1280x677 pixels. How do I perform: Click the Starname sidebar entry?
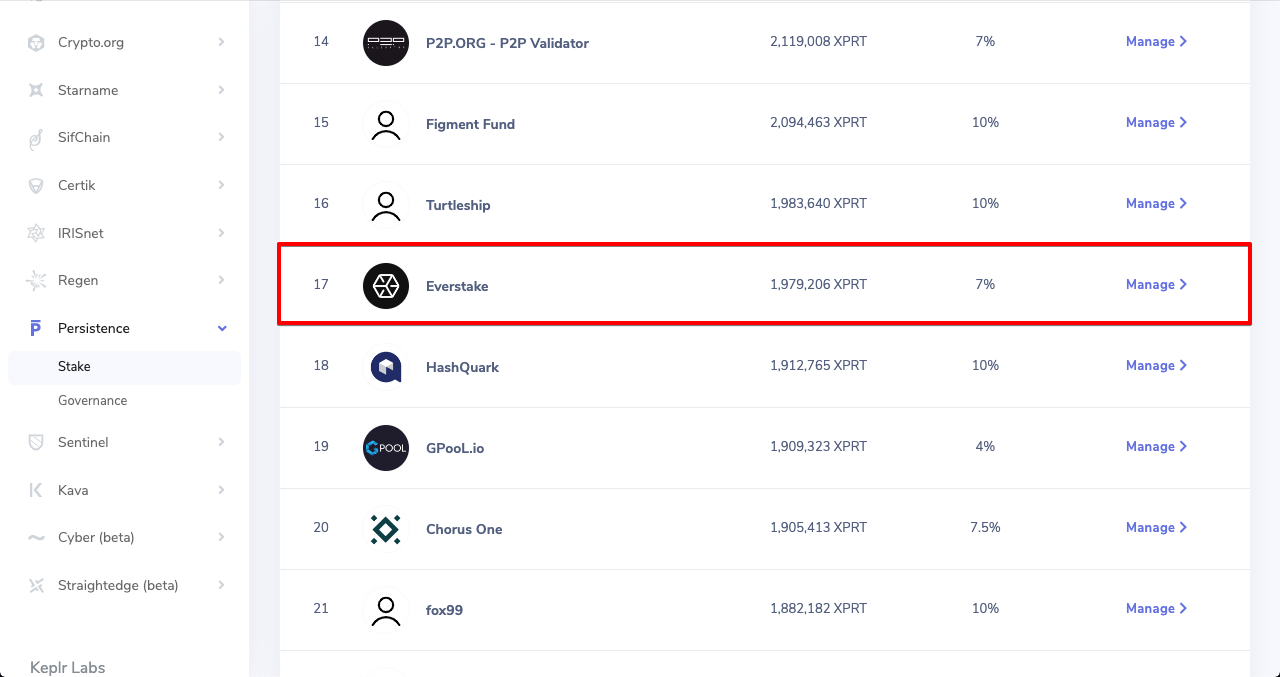pos(124,90)
